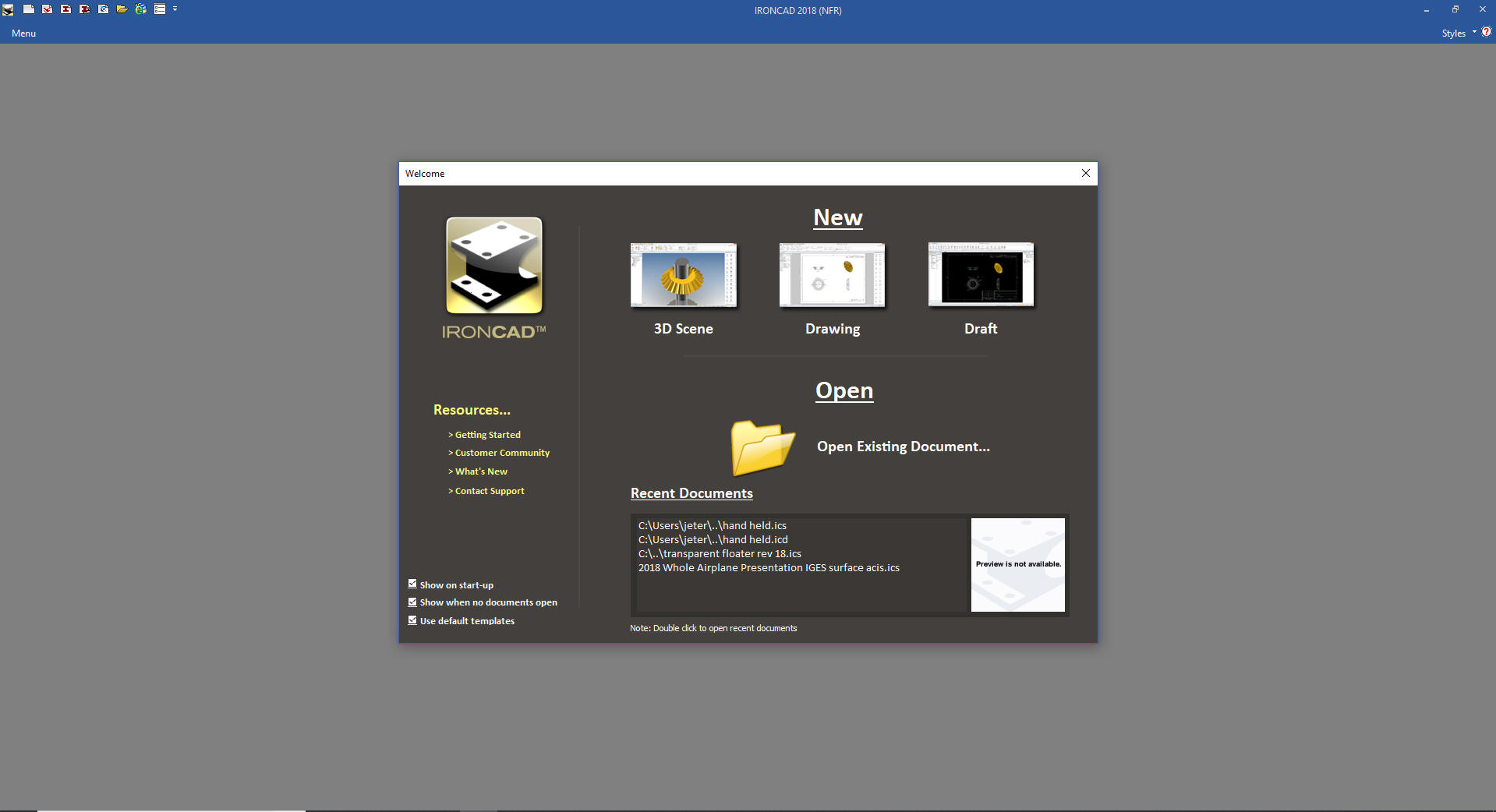Select recent file hand held.ics
Image resolution: width=1496 pixels, height=812 pixels.
(713, 525)
